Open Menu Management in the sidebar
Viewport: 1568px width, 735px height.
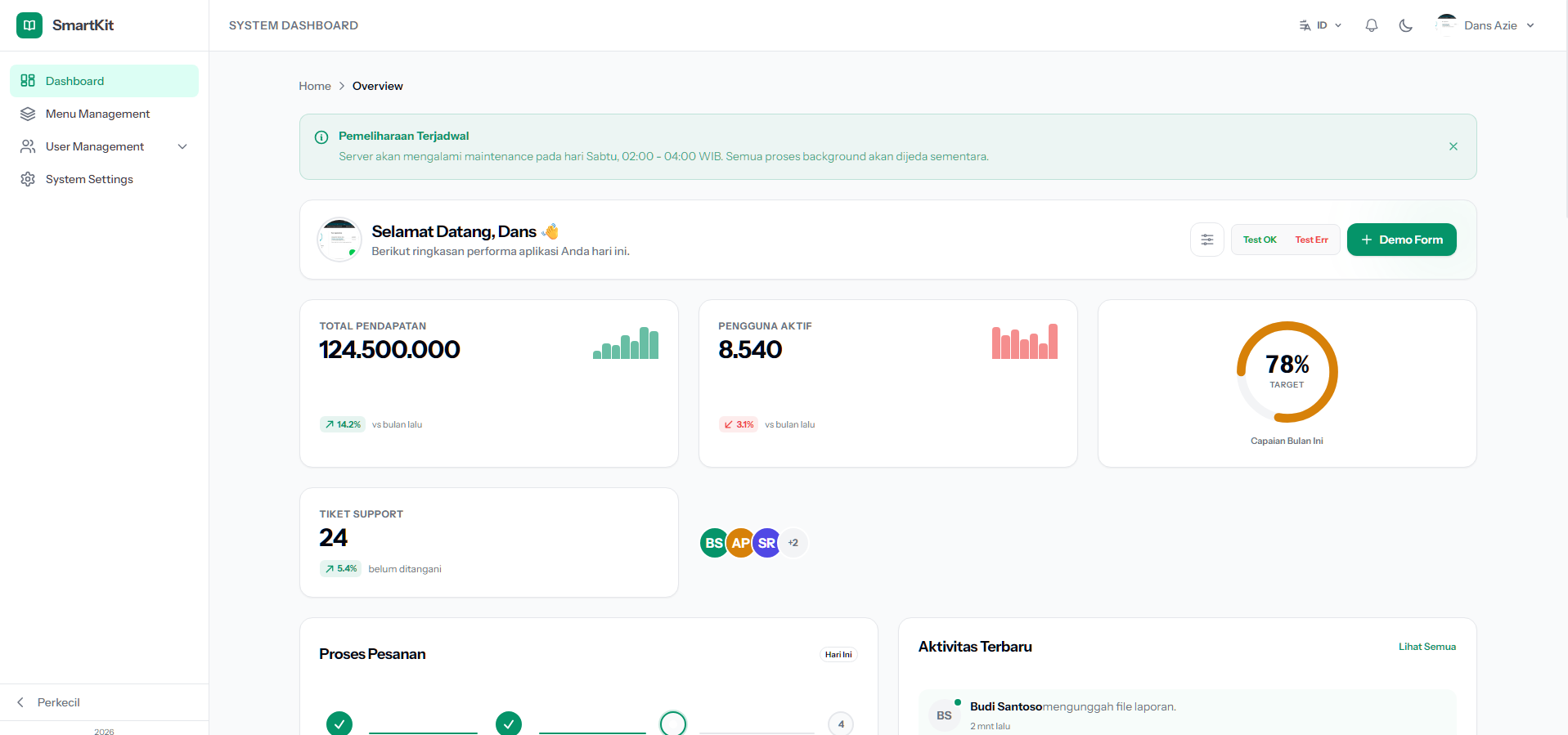(104, 114)
